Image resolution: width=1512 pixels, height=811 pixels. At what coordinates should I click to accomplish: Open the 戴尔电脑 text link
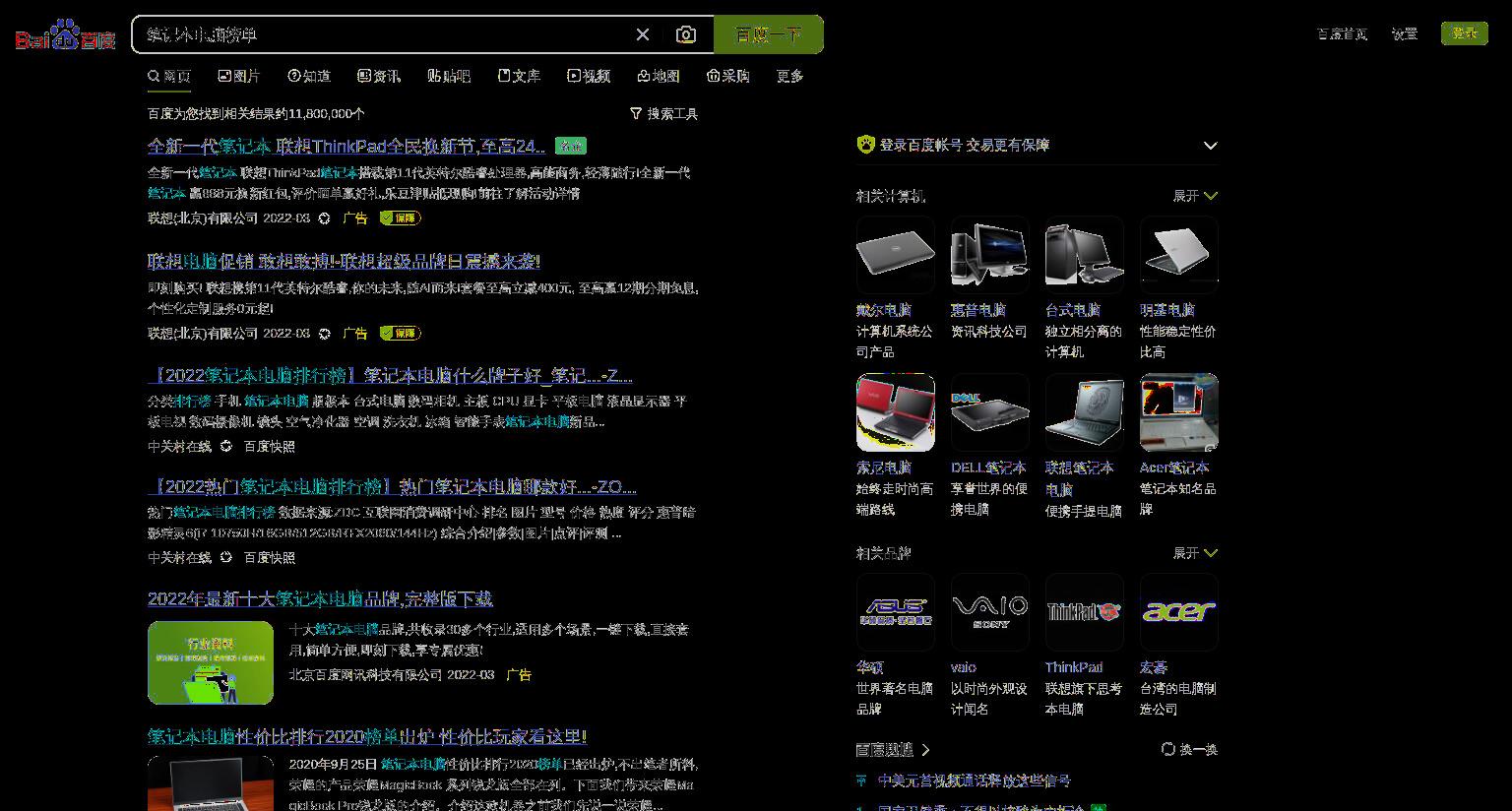tap(884, 310)
